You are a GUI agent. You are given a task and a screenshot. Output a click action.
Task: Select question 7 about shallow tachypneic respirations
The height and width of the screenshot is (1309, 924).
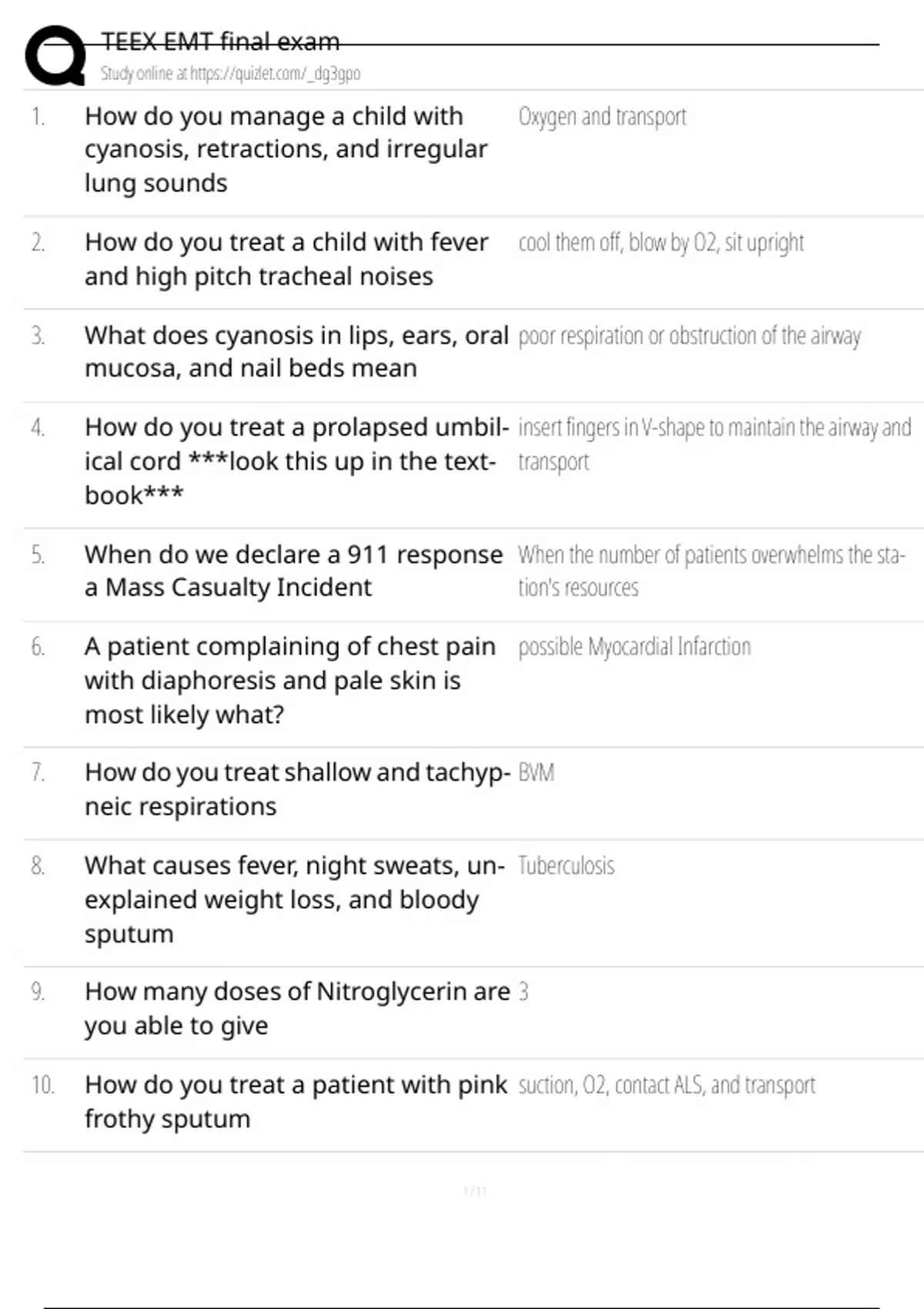(x=296, y=789)
